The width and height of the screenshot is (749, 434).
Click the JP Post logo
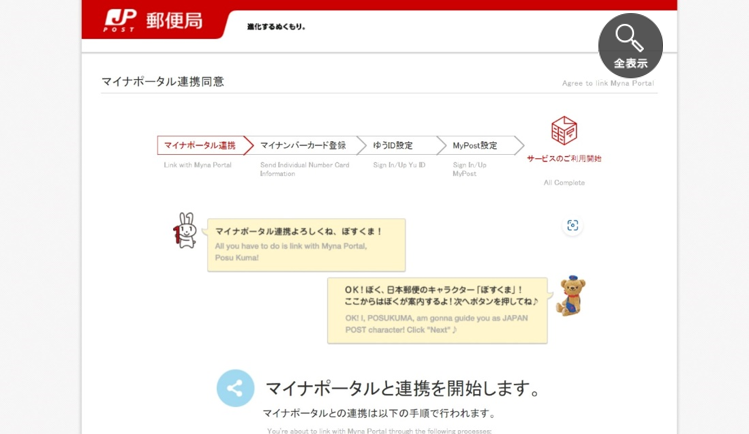(x=120, y=21)
